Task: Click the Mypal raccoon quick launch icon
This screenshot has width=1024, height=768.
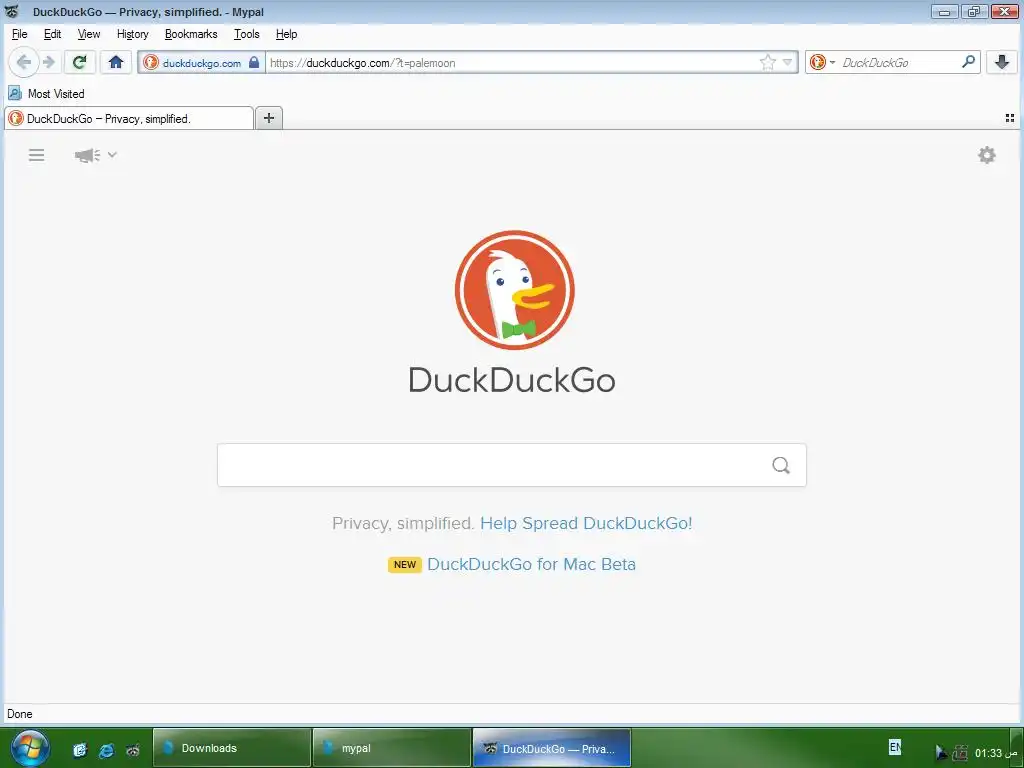Action: 133,750
